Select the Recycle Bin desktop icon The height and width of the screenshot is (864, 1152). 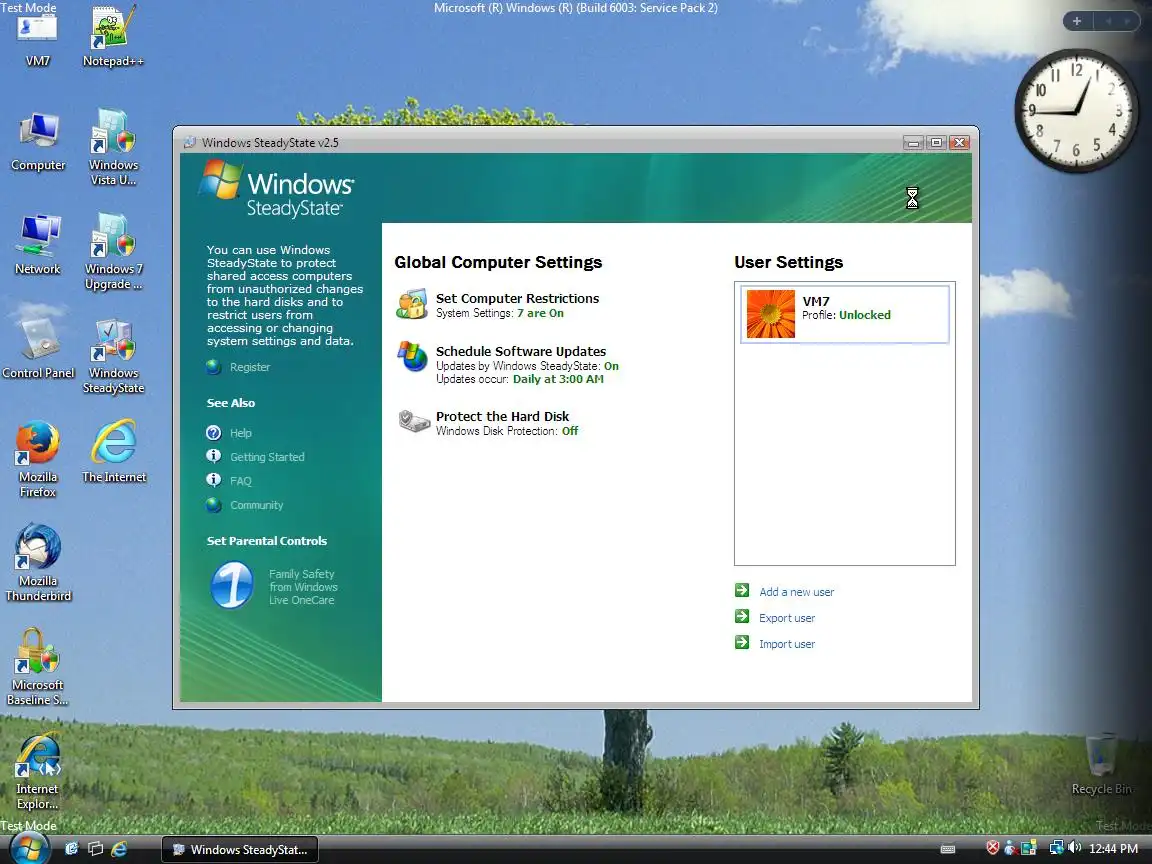point(1101,764)
